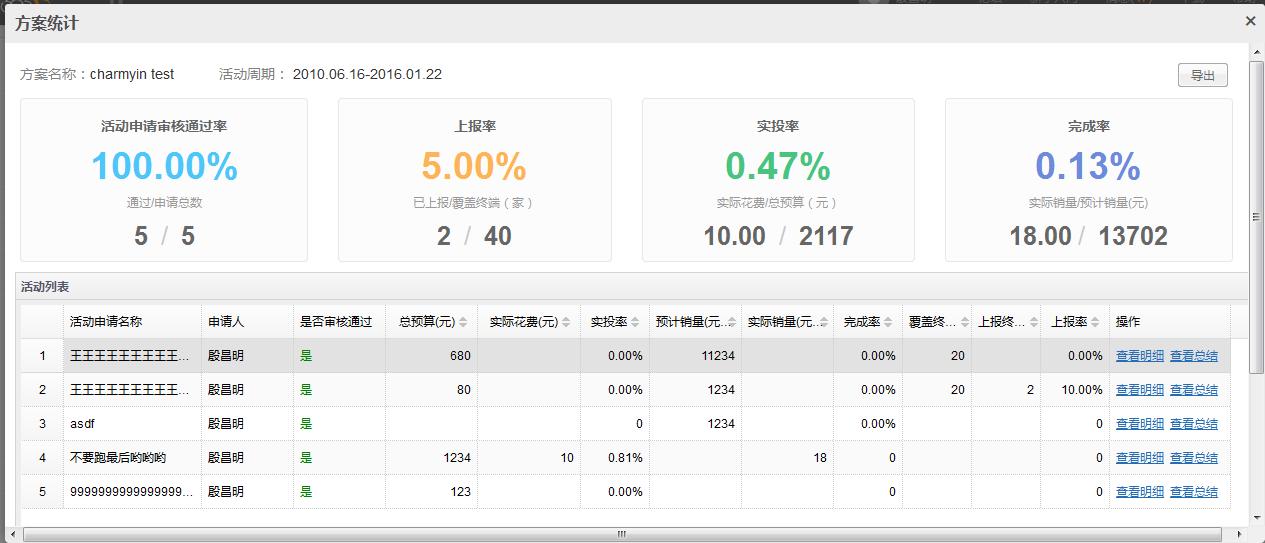Click the sort icon on 总预算(元) column

click(x=465, y=322)
